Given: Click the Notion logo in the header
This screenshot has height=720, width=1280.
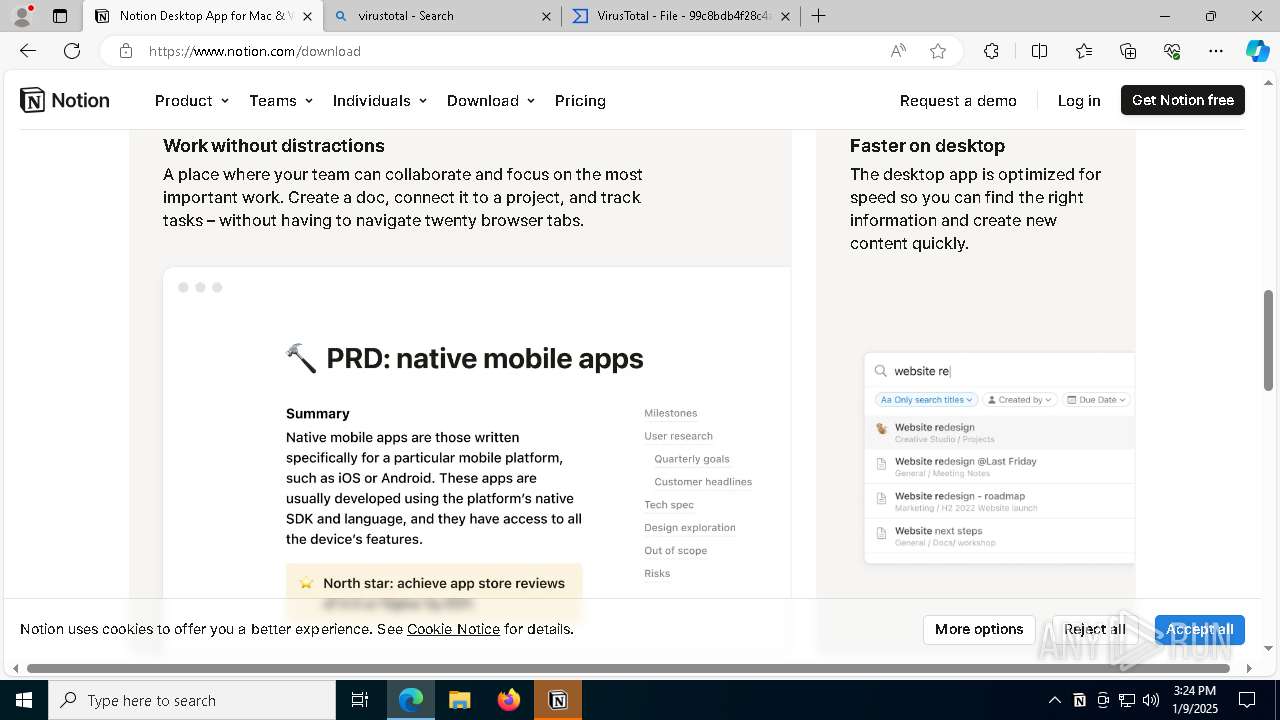Looking at the screenshot, I should tap(65, 100).
